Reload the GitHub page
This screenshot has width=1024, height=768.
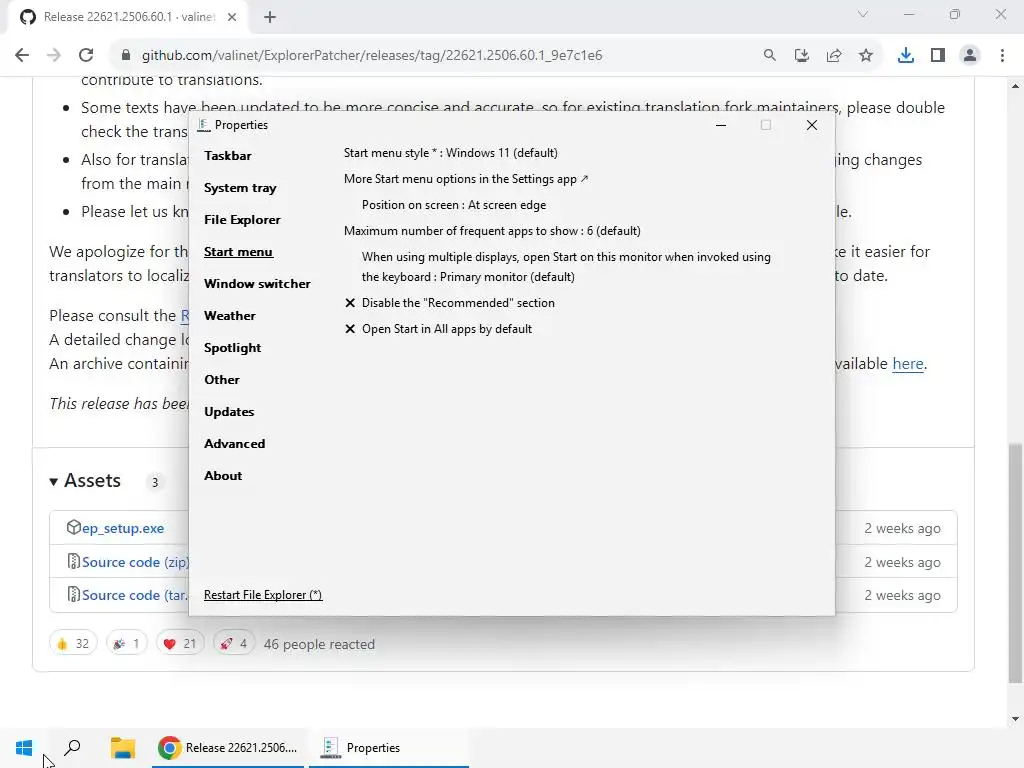click(86, 55)
